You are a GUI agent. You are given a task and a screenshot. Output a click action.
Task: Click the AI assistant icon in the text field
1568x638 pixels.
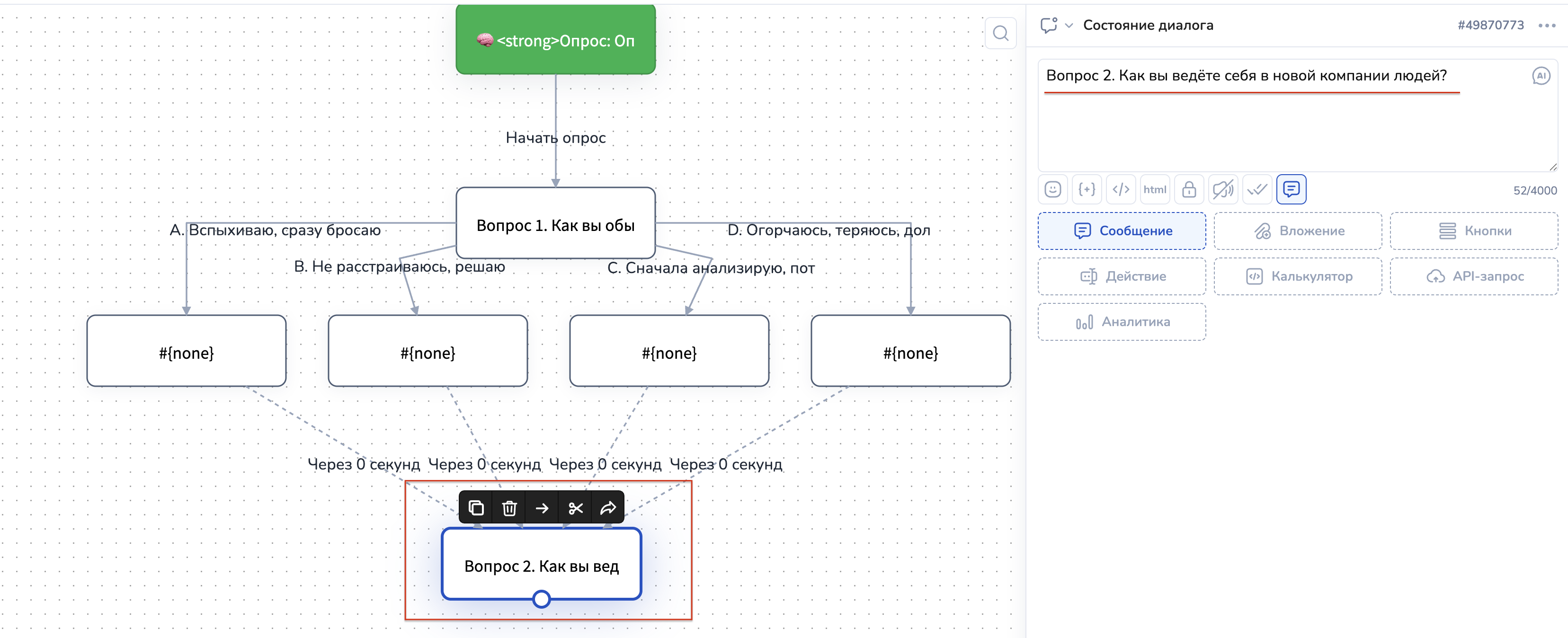point(1541,76)
